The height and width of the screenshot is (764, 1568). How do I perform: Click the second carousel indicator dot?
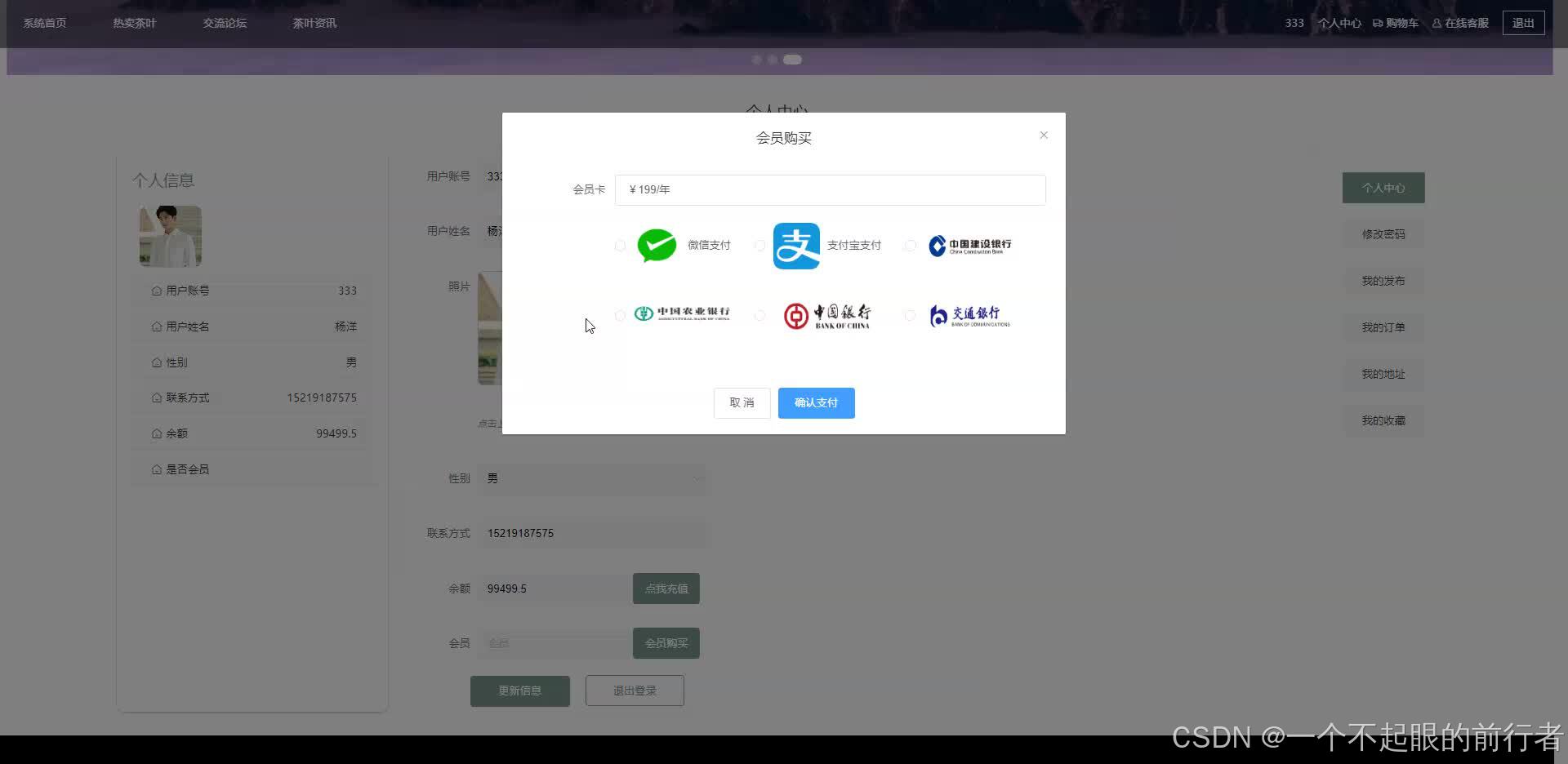pyautogui.click(x=773, y=60)
